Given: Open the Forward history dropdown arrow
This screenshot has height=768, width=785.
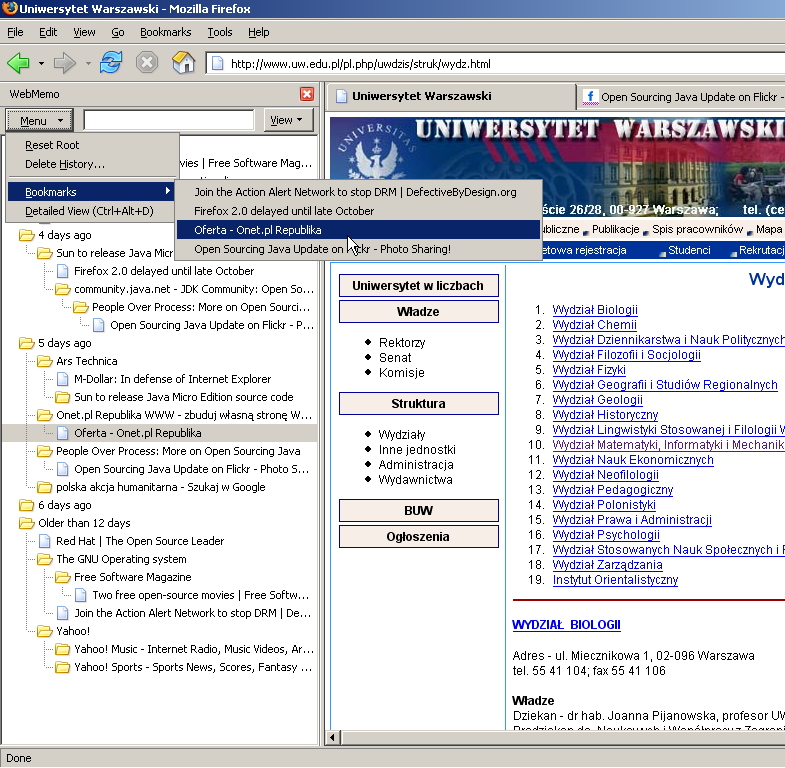Looking at the screenshot, I should [88, 64].
